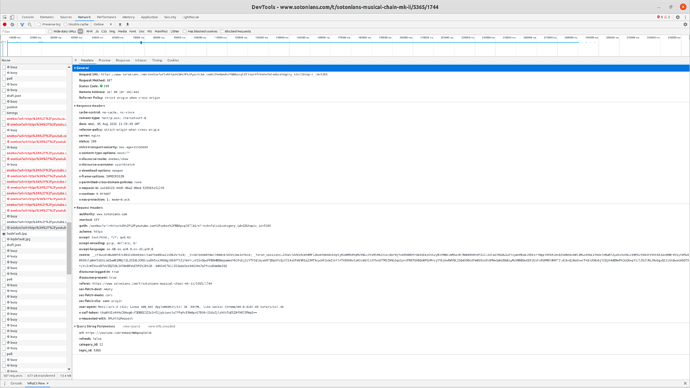Enable the Preserve log checkbox

[x=39, y=25]
